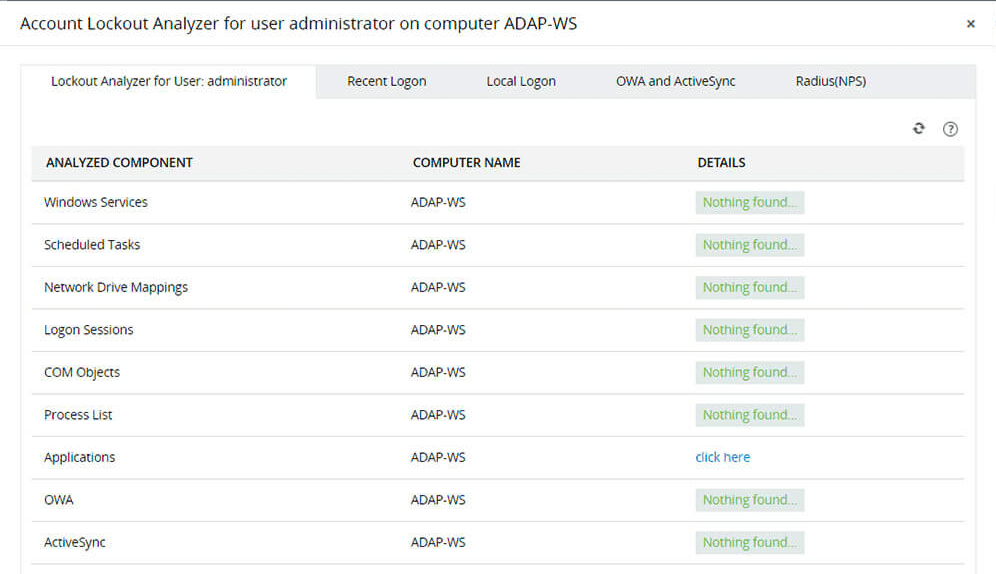The width and height of the screenshot is (996, 574).
Task: Go to the Radius(NPS) tab
Action: click(830, 82)
